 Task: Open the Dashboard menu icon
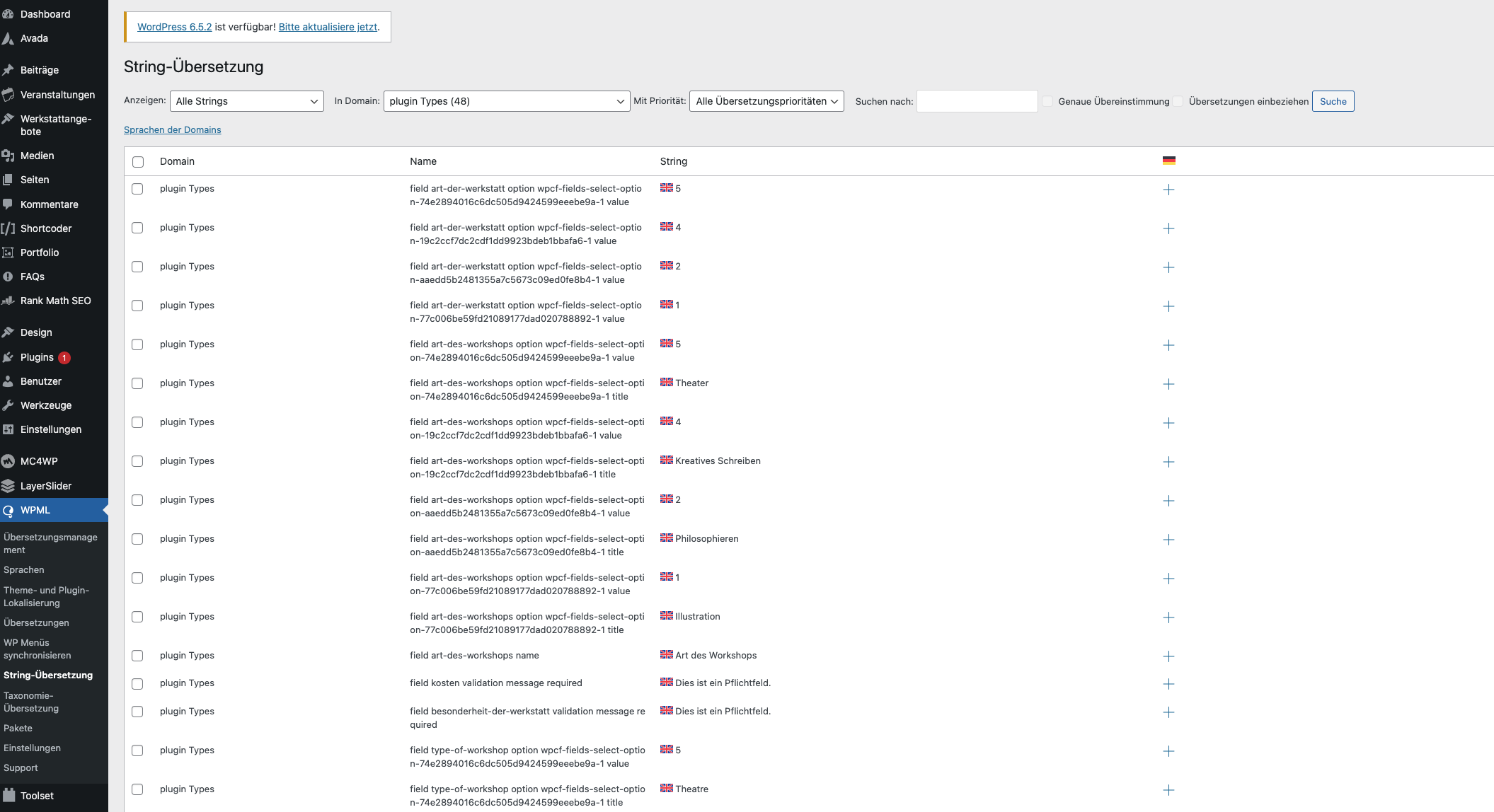8,14
